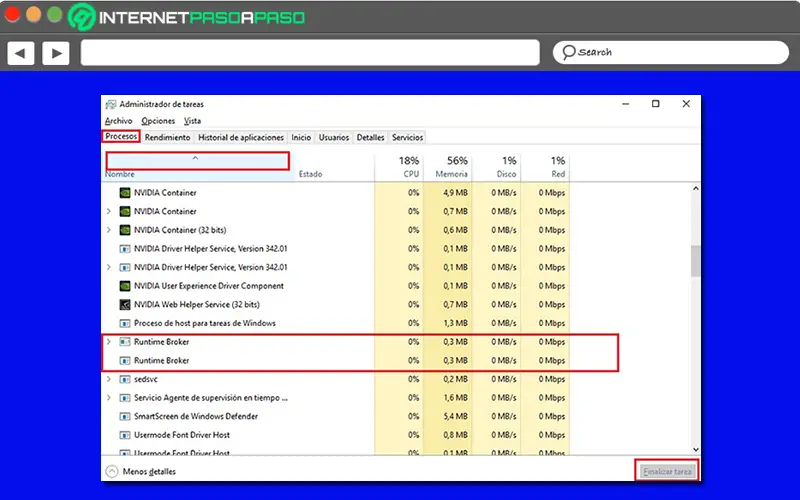Screen dimensions: 800x500
Task: Click the NVIDIA User Experience Driver Component icon
Action: coord(124,286)
